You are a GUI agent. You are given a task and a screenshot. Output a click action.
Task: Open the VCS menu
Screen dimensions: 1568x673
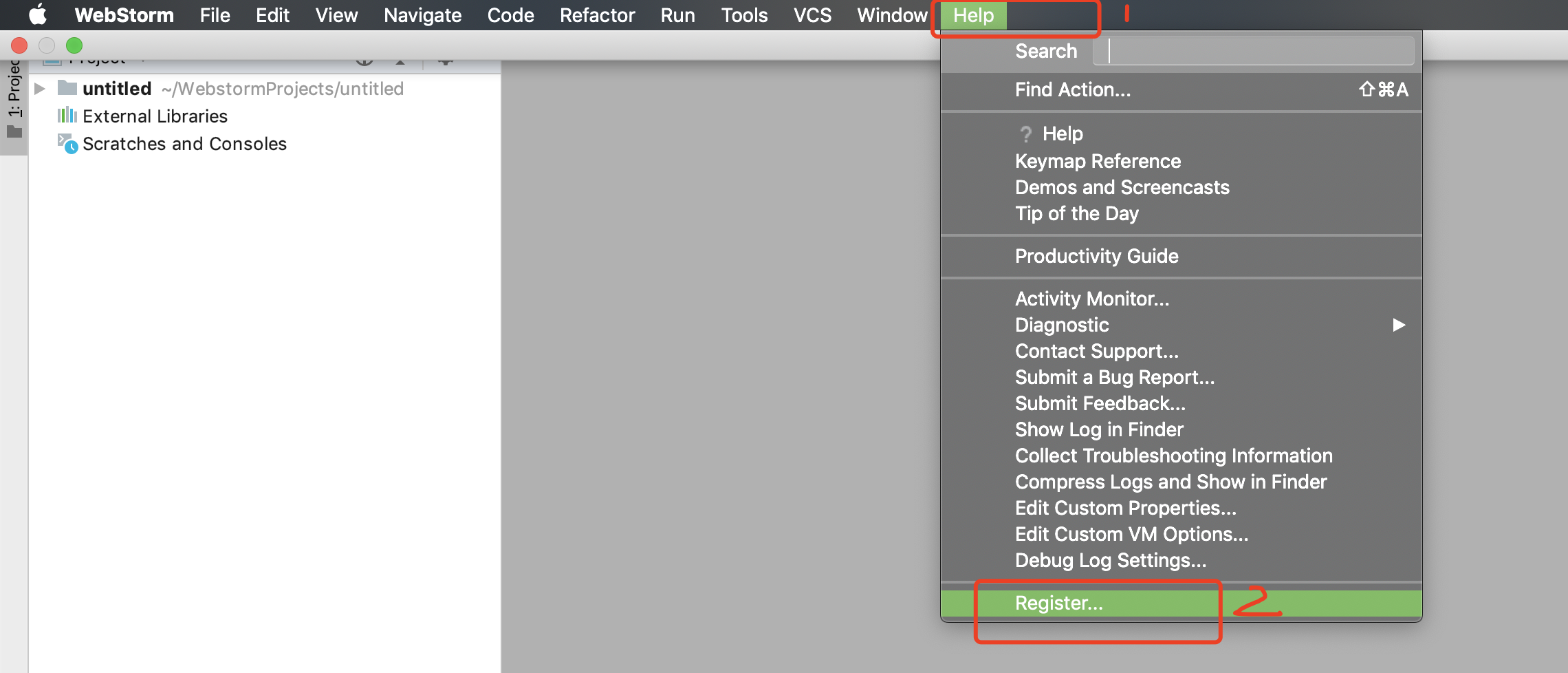[x=812, y=15]
